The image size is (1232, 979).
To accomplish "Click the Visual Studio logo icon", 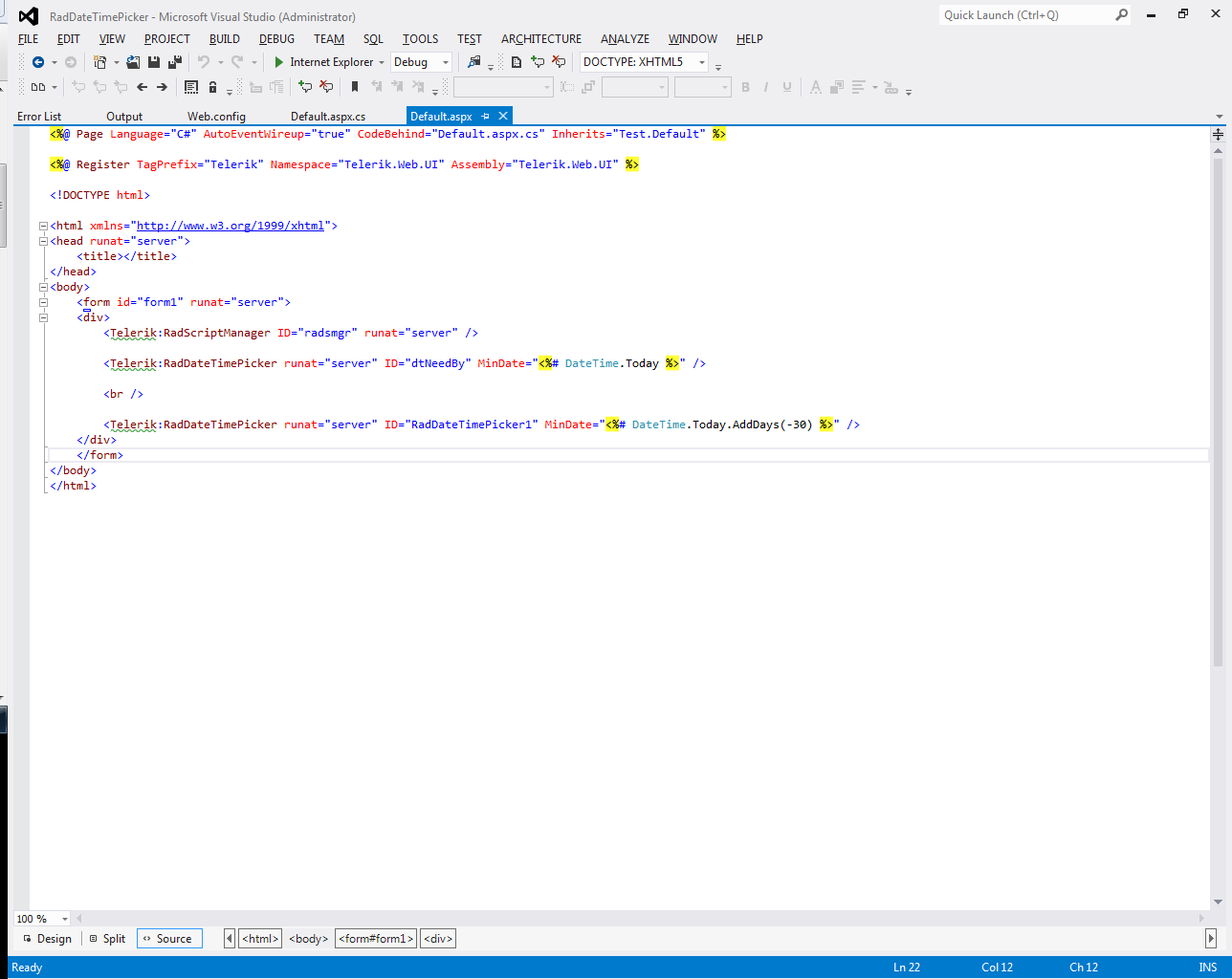I will [29, 16].
